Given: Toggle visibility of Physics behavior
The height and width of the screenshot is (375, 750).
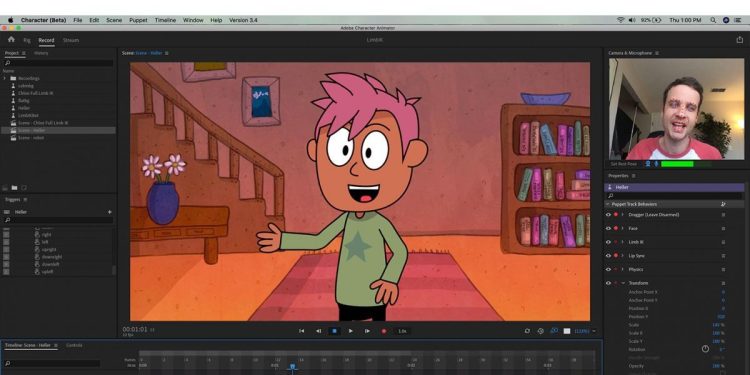Looking at the screenshot, I should [x=608, y=269].
